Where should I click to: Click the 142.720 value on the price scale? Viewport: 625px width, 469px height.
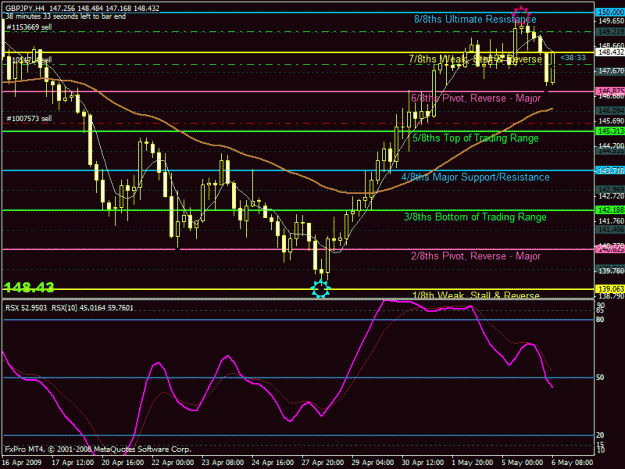tap(611, 196)
